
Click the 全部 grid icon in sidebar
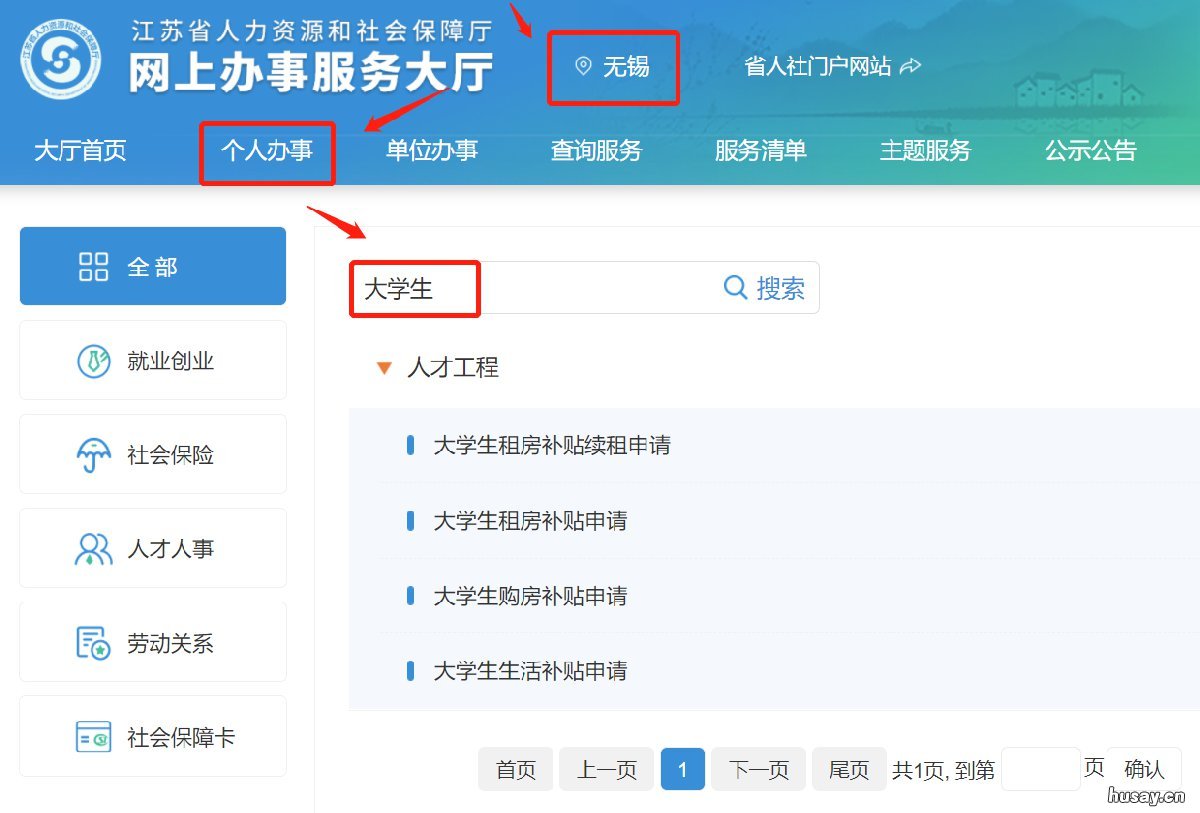(92, 266)
